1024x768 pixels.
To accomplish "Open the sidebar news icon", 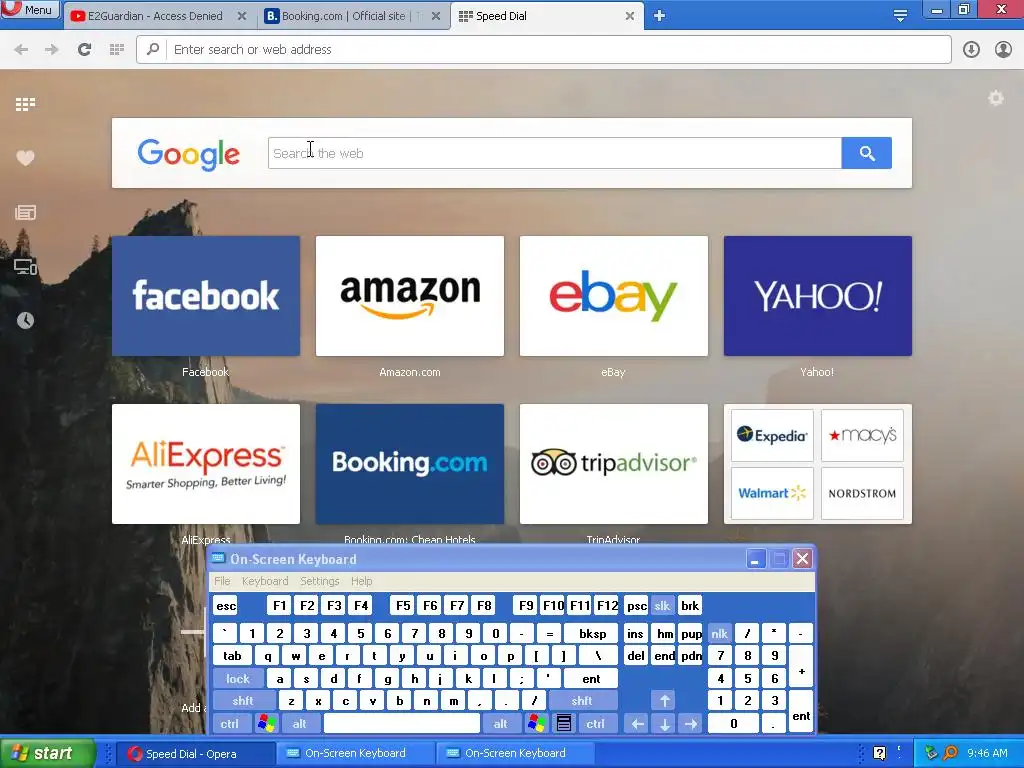I will point(25,212).
